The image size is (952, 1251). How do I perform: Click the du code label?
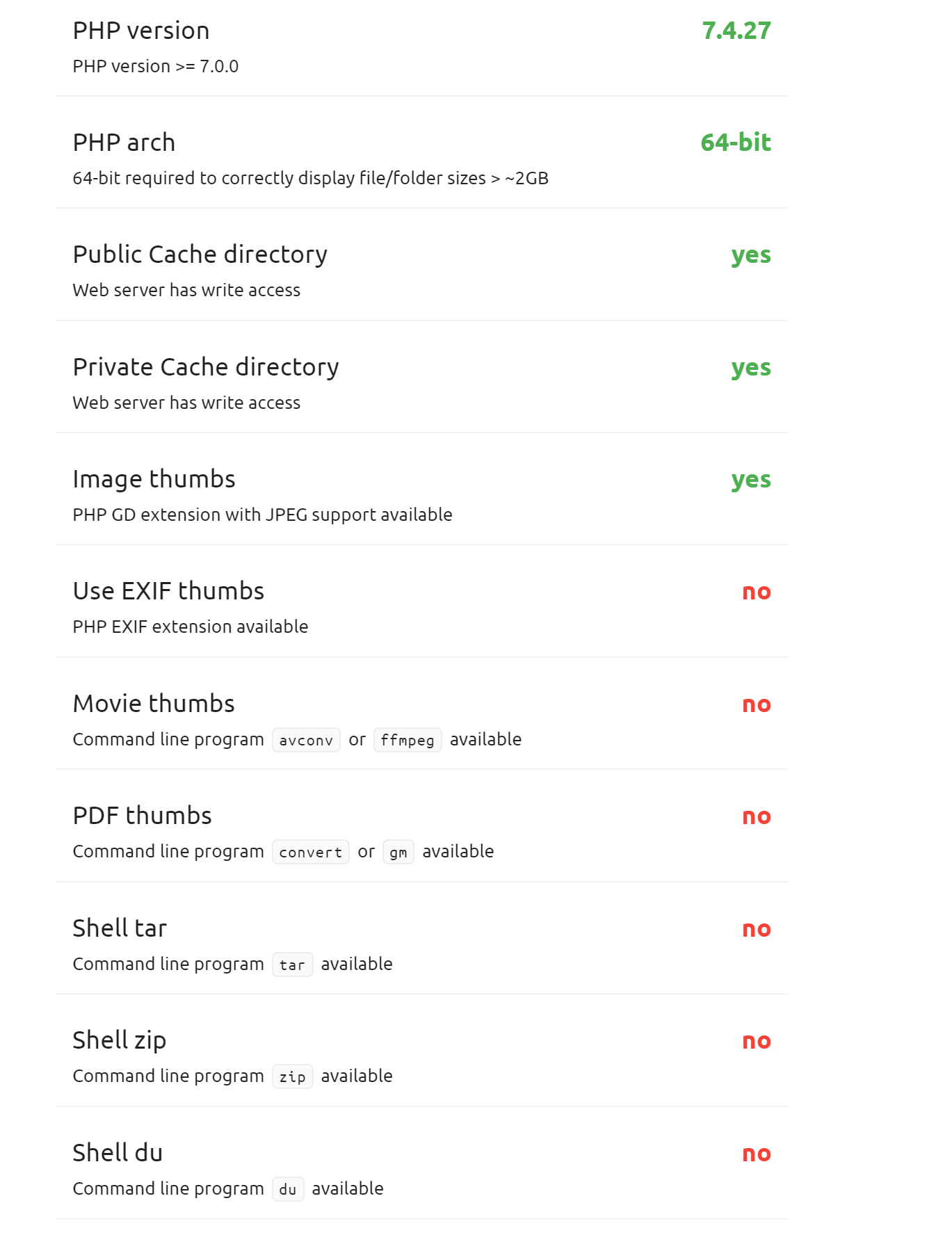[x=288, y=1189]
